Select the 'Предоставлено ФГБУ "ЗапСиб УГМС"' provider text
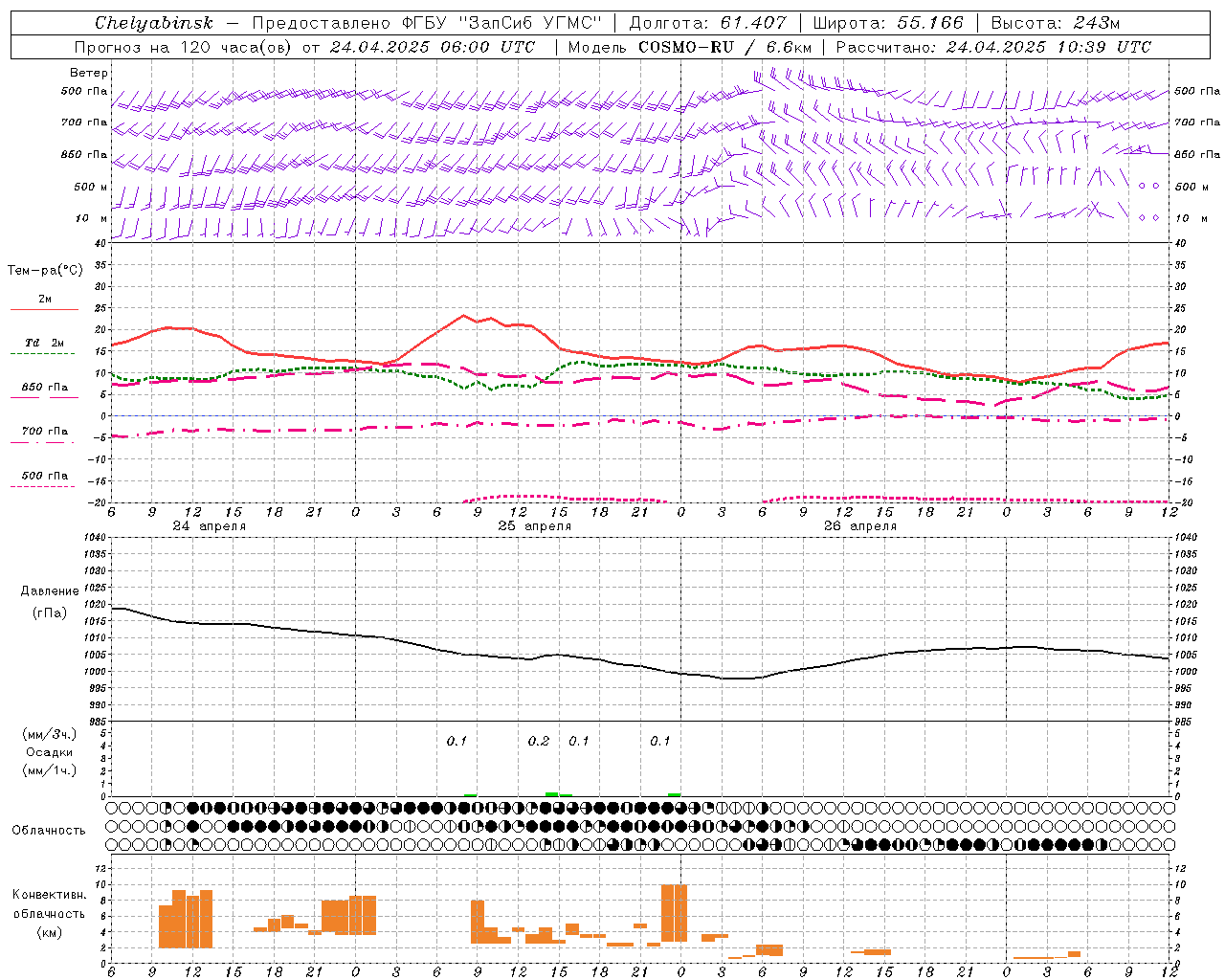 point(427,23)
